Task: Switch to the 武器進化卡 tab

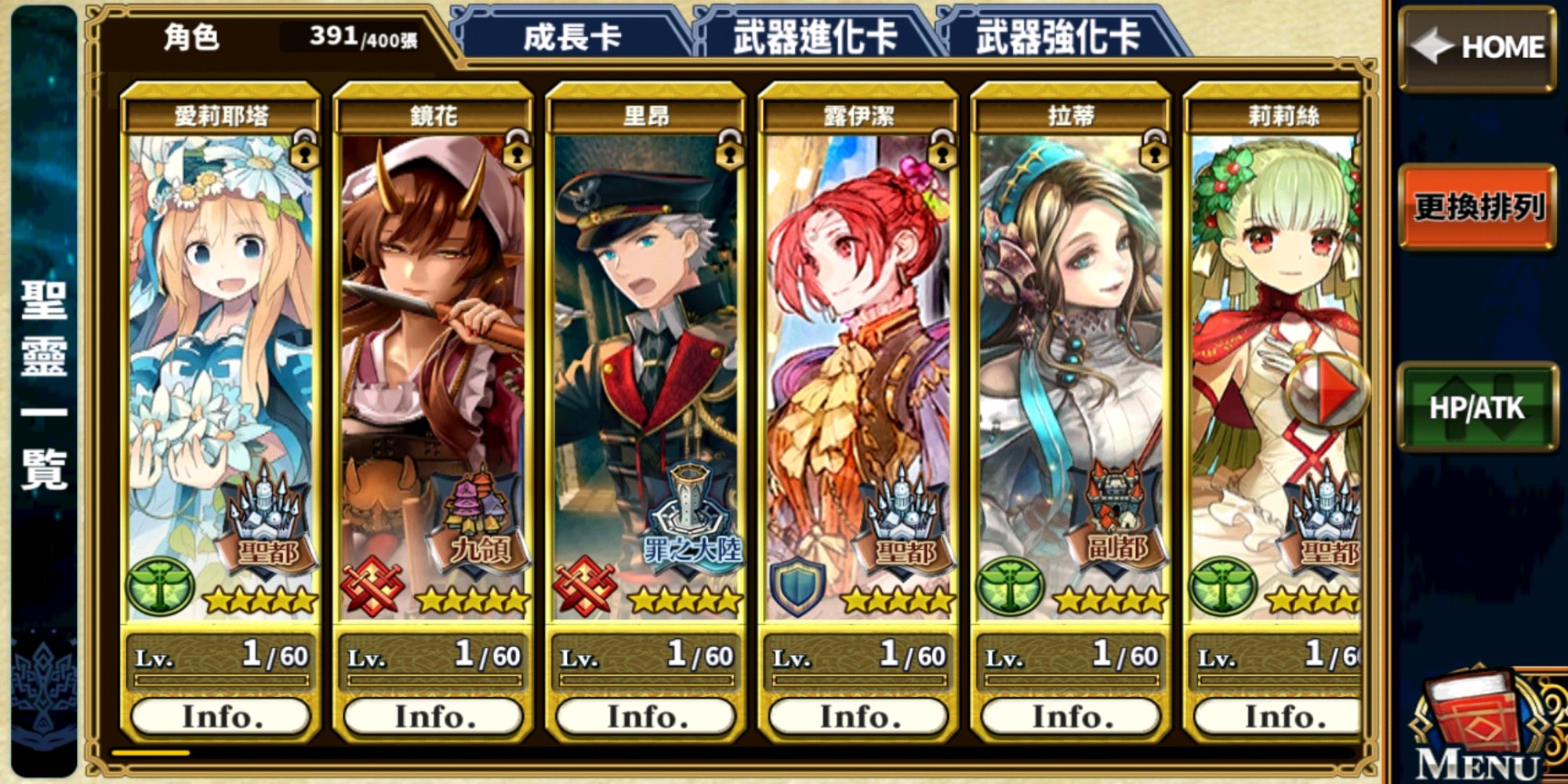Action: (815, 36)
